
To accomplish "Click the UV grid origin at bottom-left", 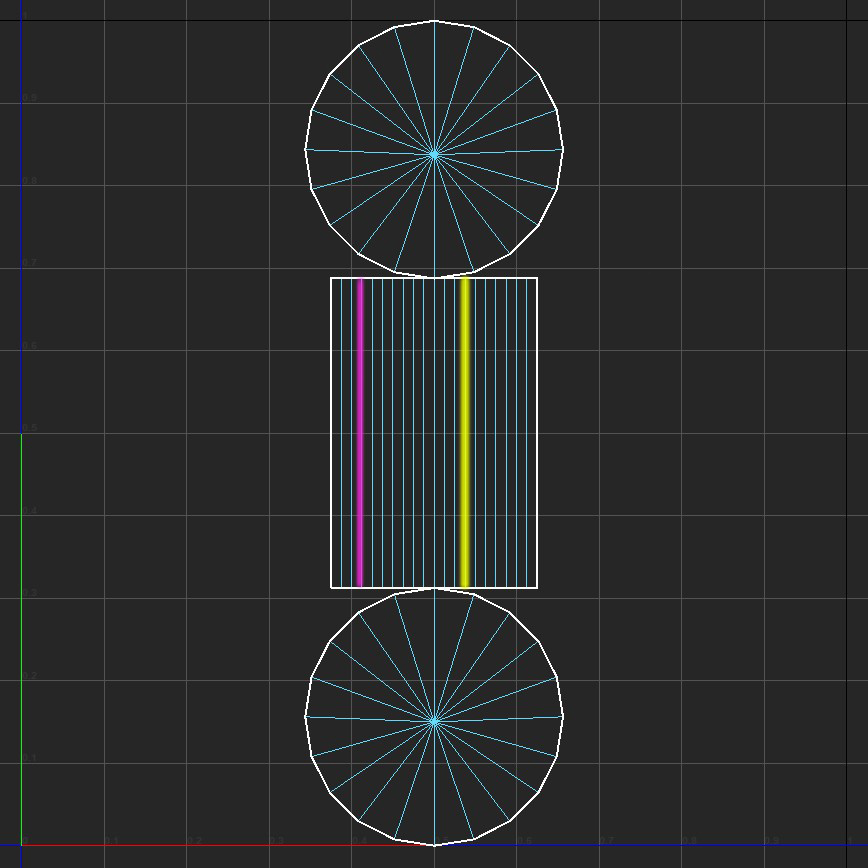I will coord(21,845).
